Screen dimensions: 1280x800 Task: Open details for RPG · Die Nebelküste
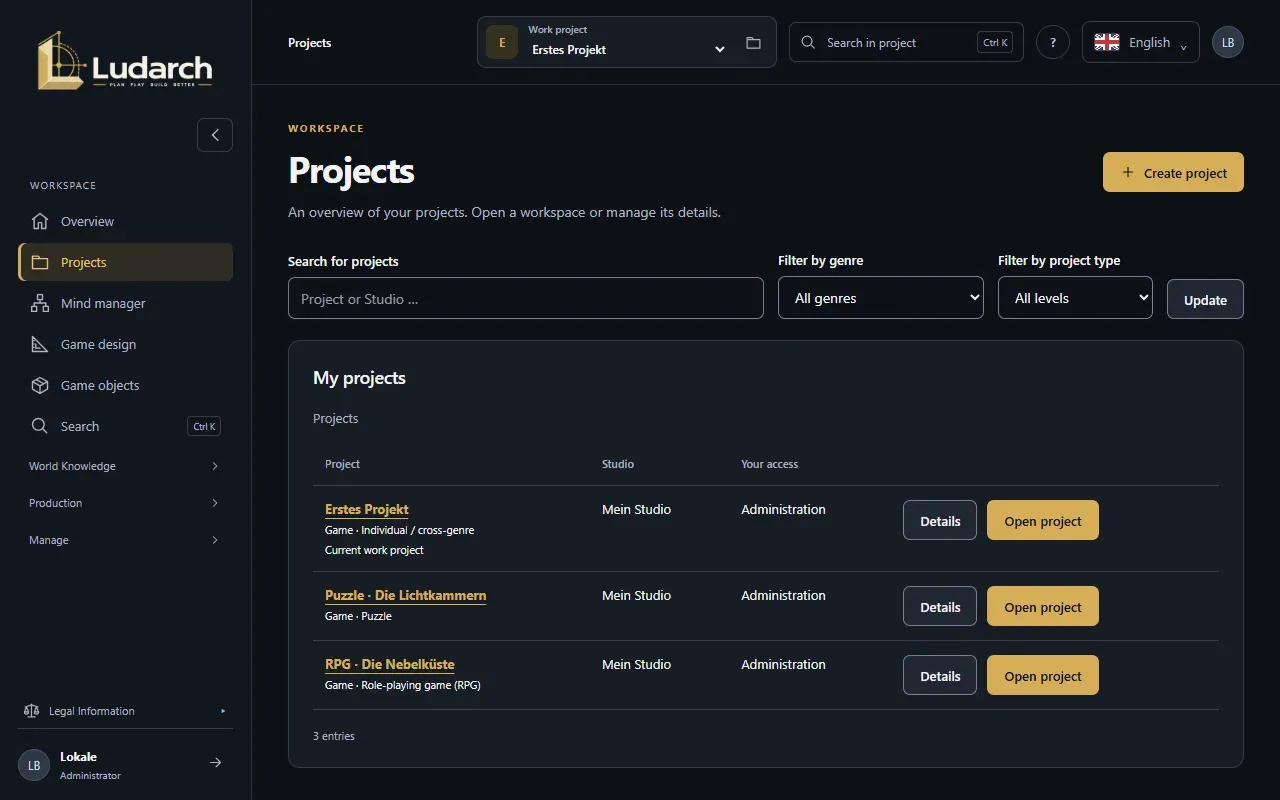tap(940, 675)
